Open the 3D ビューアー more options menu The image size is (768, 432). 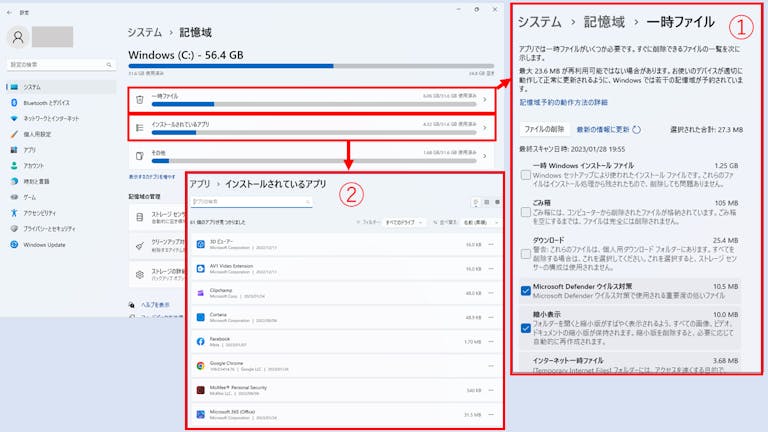(x=491, y=244)
